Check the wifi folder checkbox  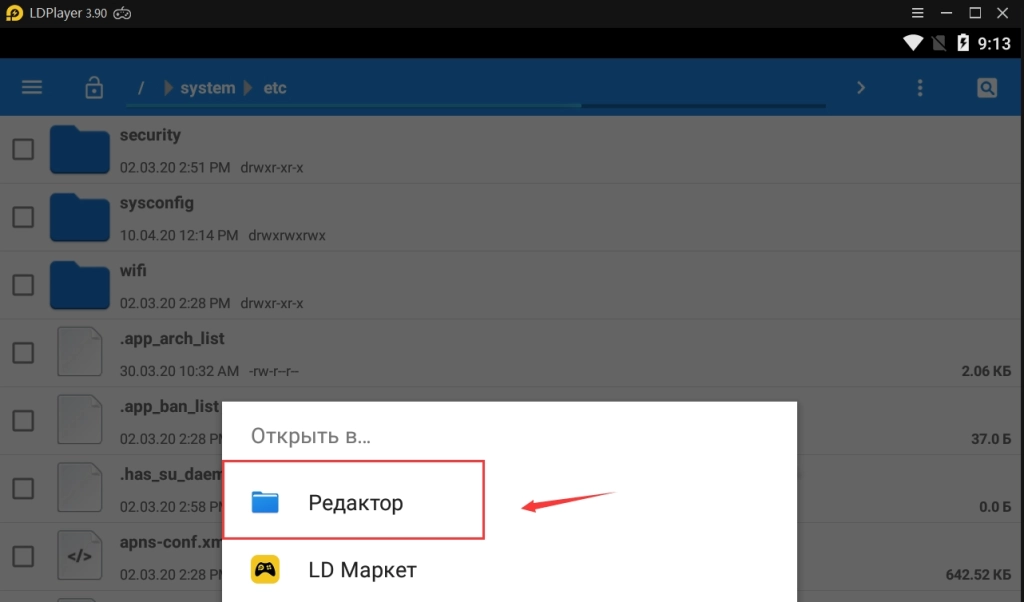[23, 284]
